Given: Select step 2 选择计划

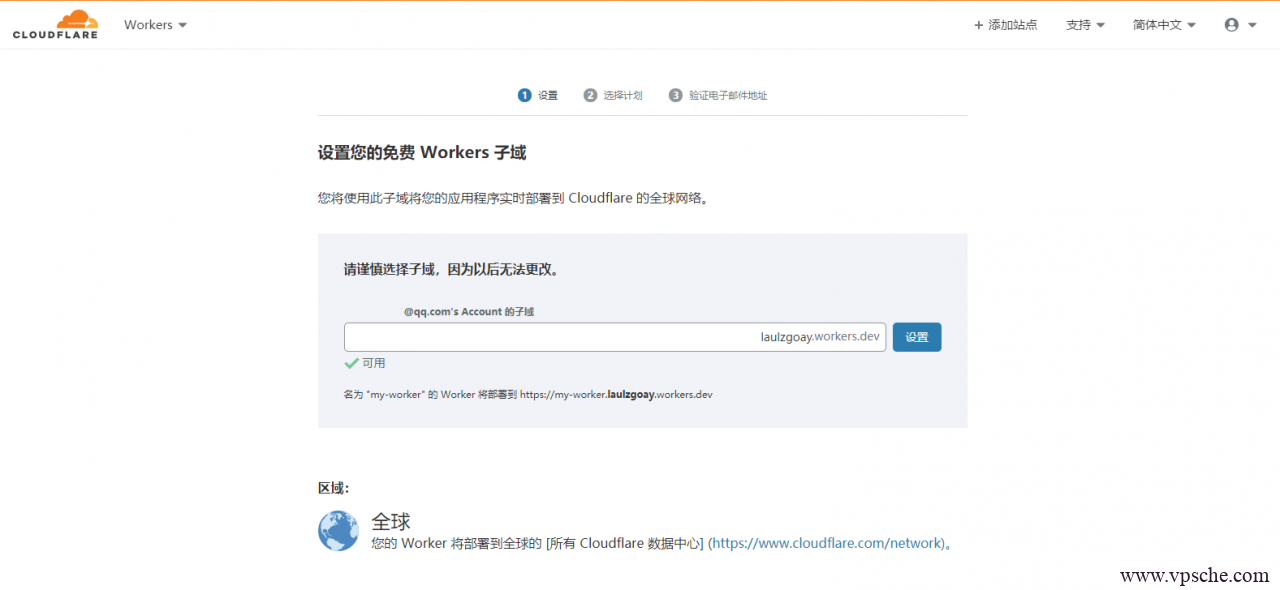Looking at the screenshot, I should point(613,95).
